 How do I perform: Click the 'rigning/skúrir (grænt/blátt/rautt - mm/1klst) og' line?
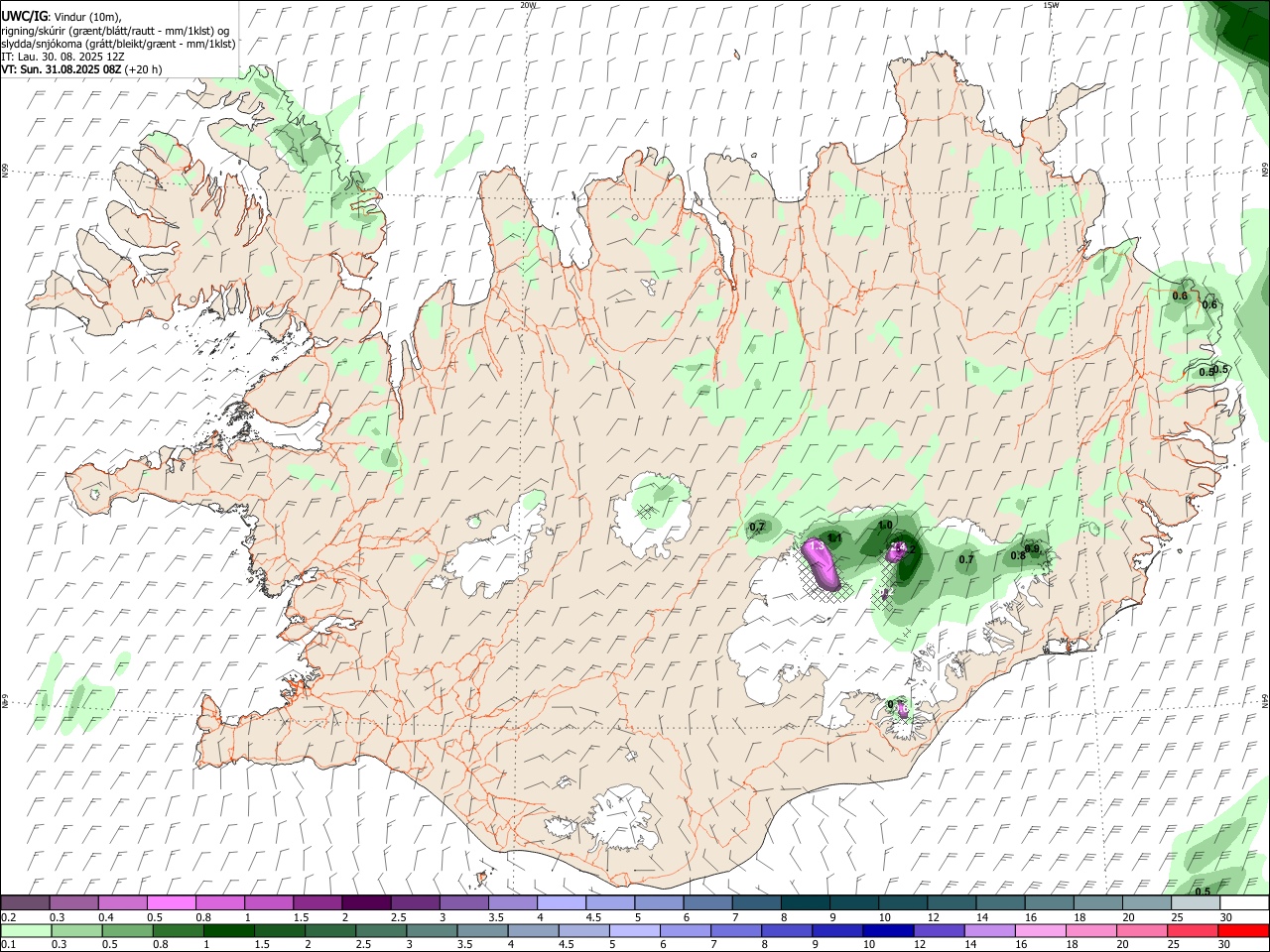(115, 31)
